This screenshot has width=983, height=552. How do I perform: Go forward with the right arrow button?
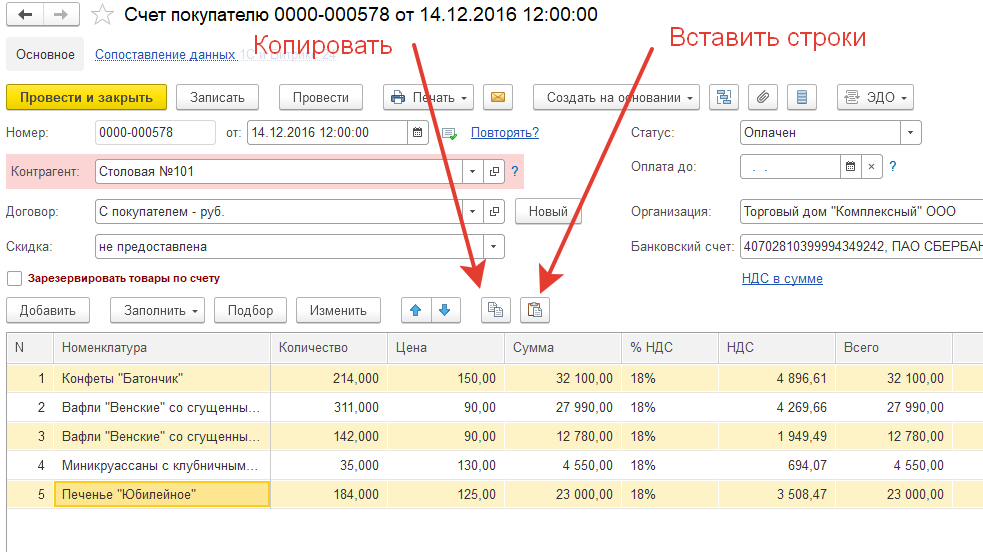tap(61, 14)
